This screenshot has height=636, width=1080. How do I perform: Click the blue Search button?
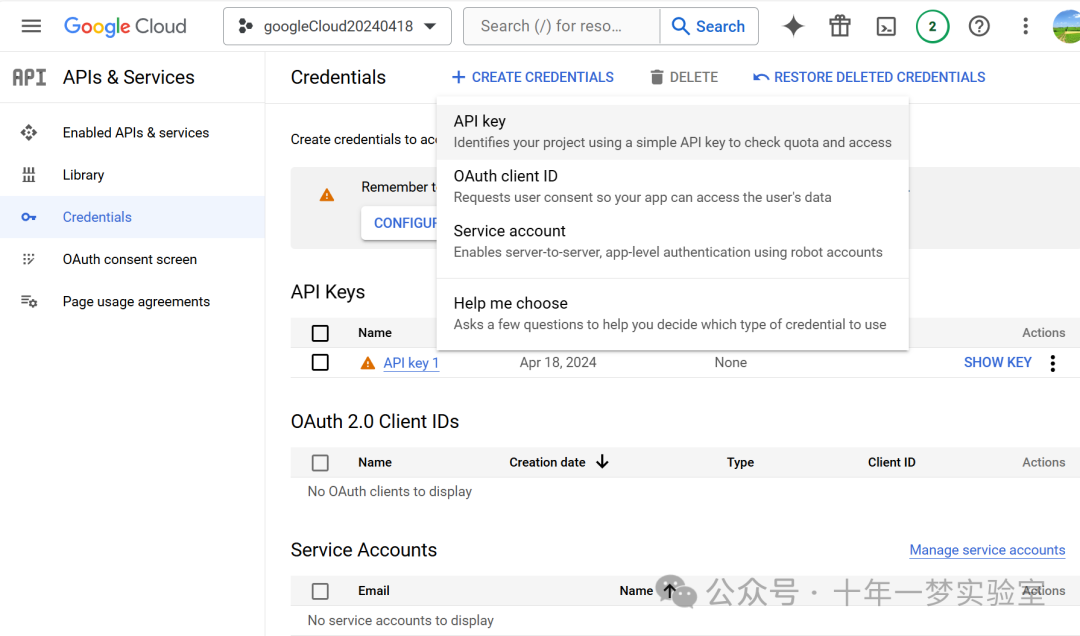coord(709,26)
